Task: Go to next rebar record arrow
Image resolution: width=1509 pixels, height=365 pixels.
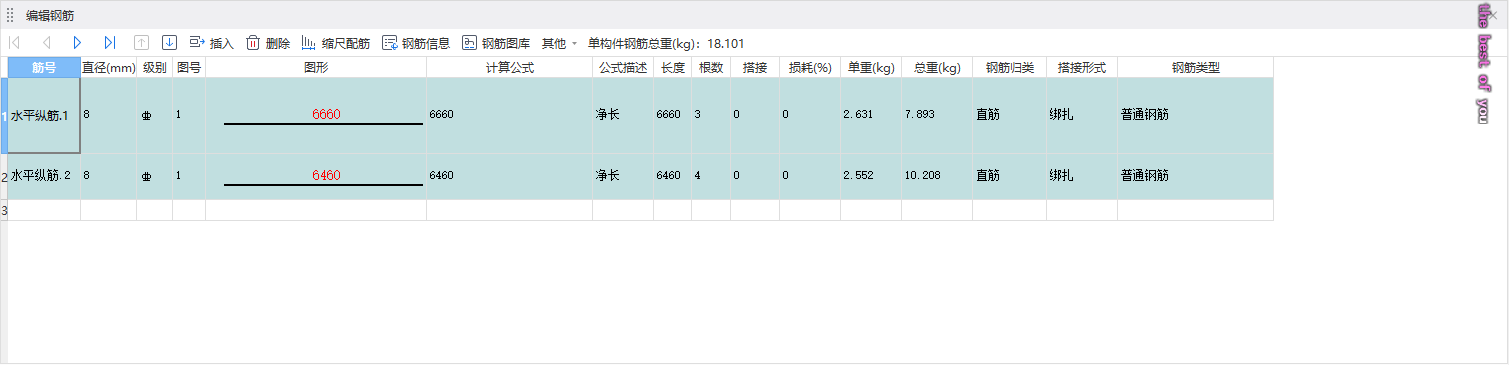Action: tap(77, 43)
